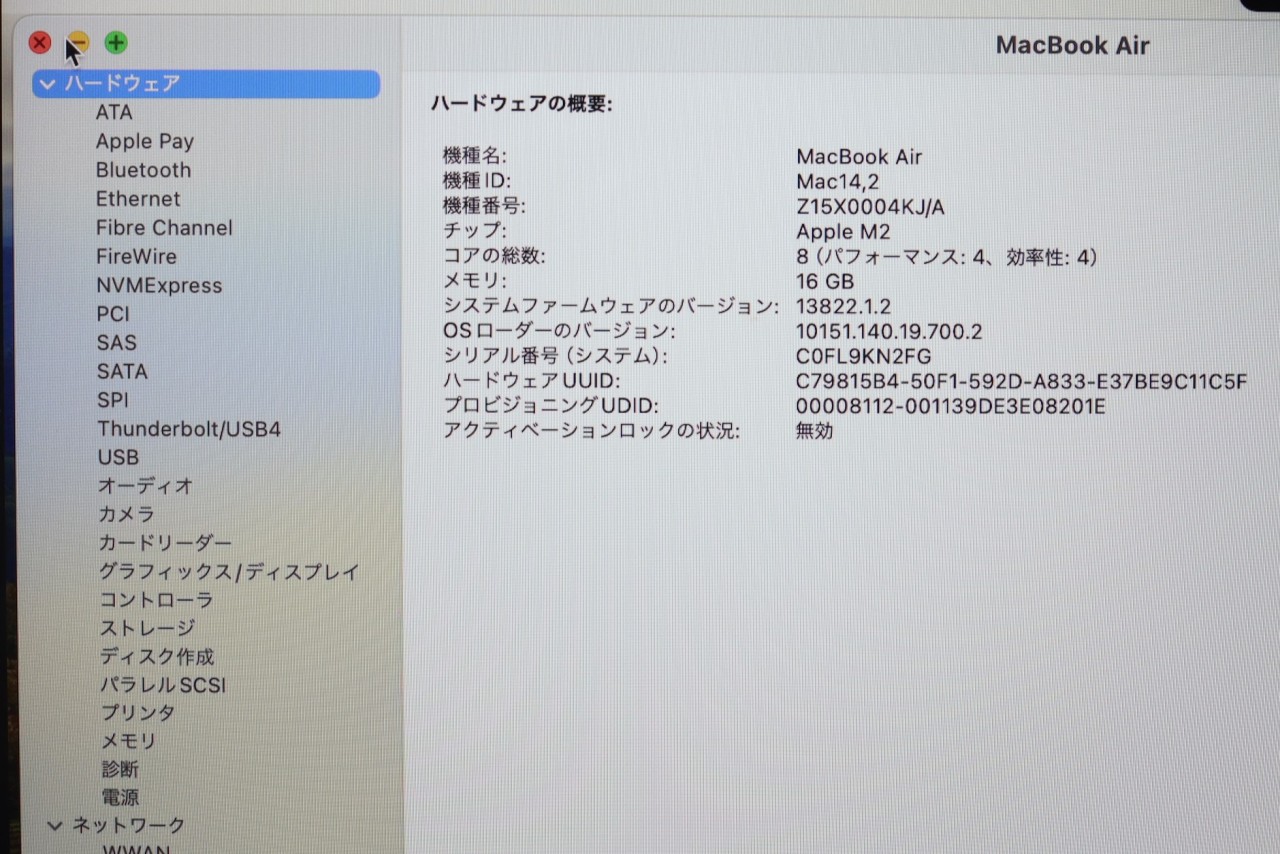Click the 機種番号 value Z15X0004KJ/A

tap(870, 207)
